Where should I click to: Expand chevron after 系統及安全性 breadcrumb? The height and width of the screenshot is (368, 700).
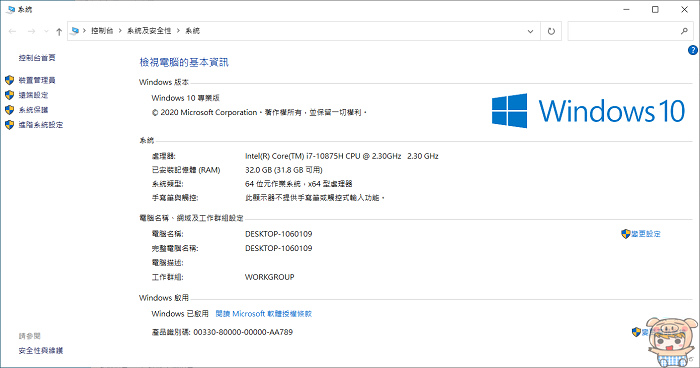[178, 31]
